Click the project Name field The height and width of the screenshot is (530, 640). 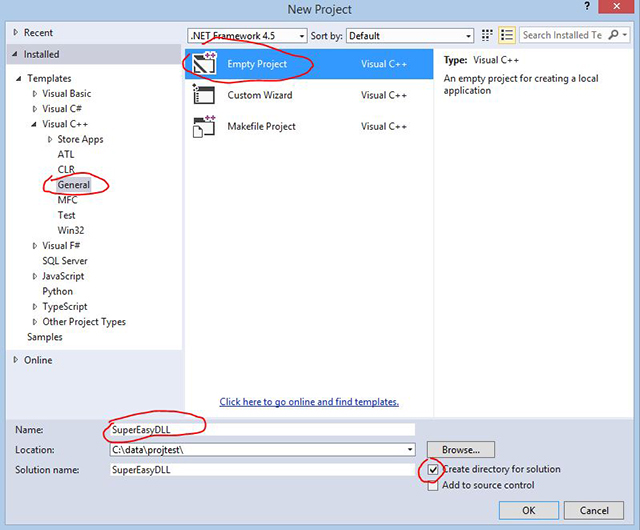coord(262,430)
